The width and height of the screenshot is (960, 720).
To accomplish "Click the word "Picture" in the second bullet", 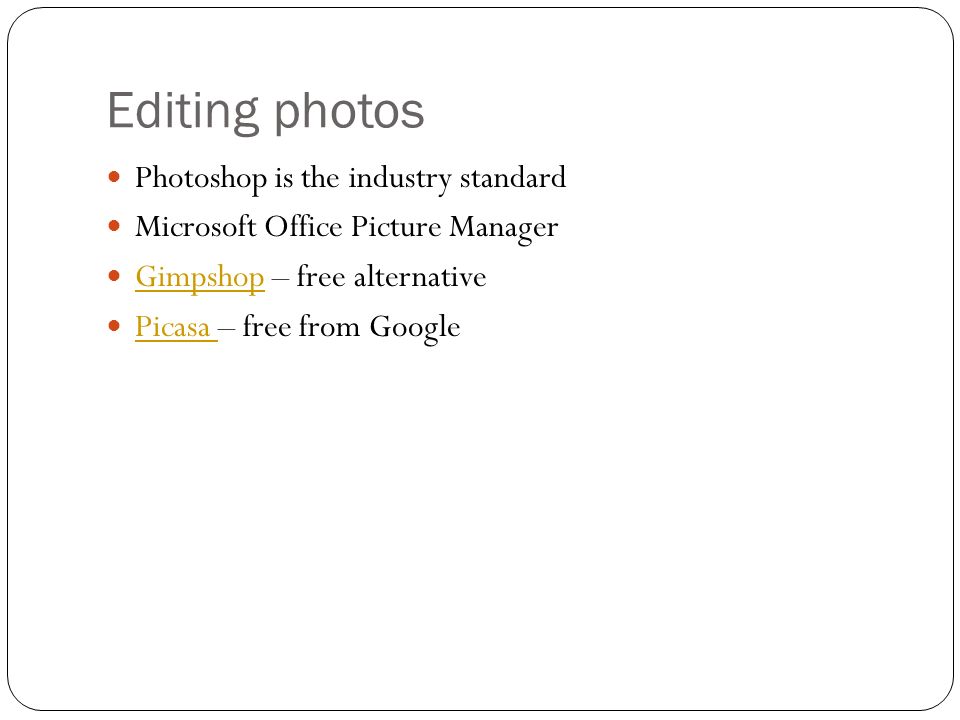I will [396, 227].
